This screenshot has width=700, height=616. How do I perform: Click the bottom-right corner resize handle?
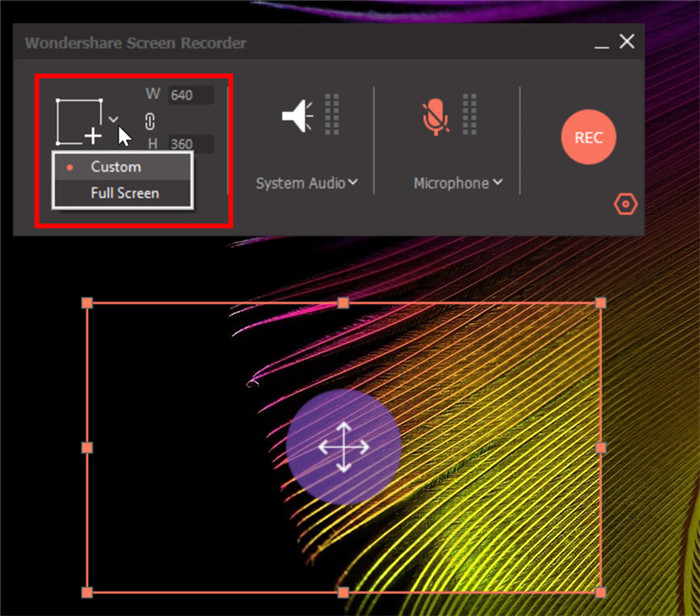point(600,592)
